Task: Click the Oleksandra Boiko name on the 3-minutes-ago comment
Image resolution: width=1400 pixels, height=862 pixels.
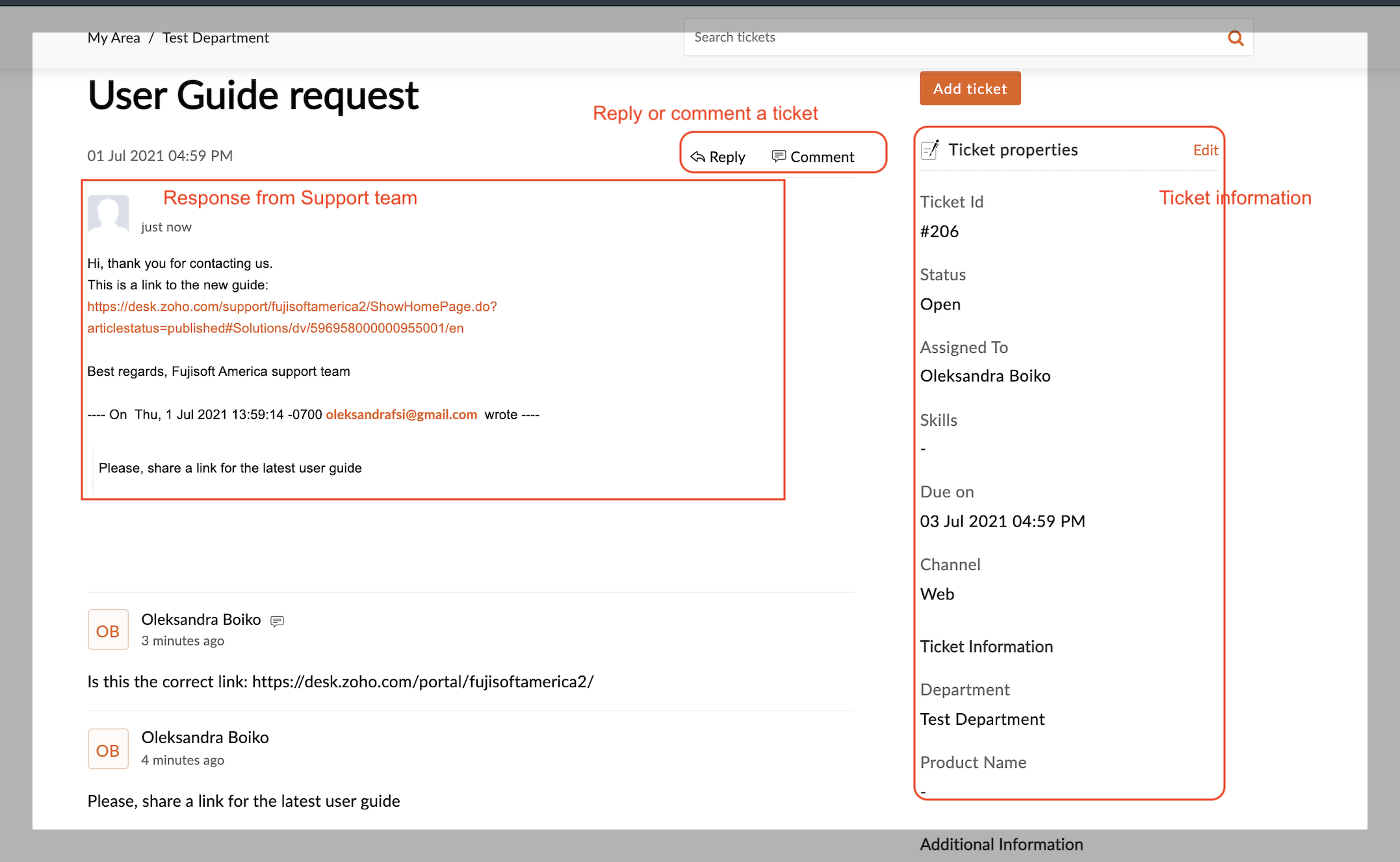Action: [201, 620]
